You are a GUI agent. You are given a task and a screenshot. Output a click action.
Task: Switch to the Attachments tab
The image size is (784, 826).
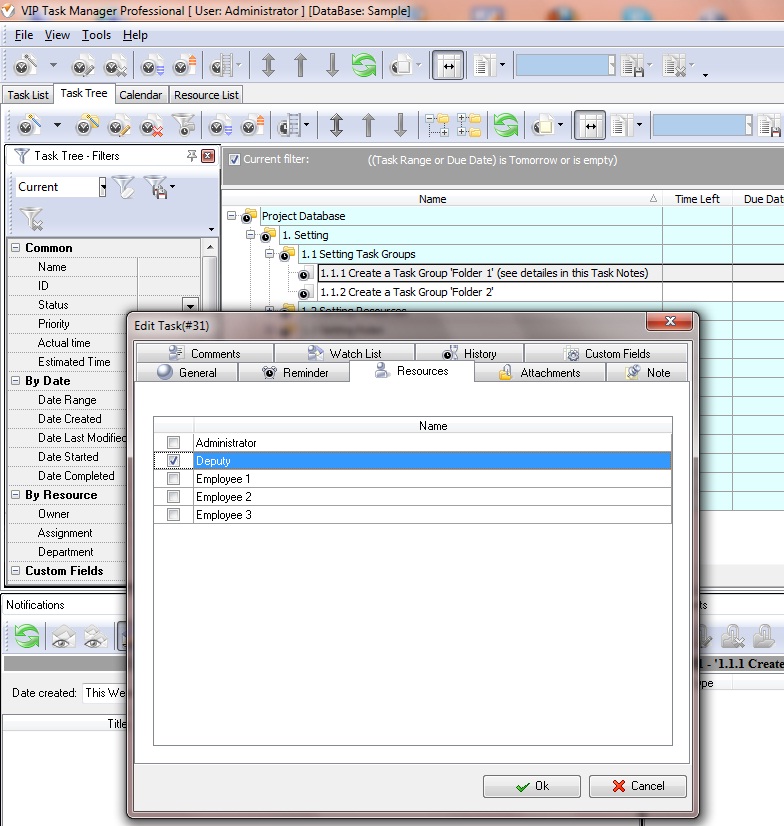pos(539,372)
